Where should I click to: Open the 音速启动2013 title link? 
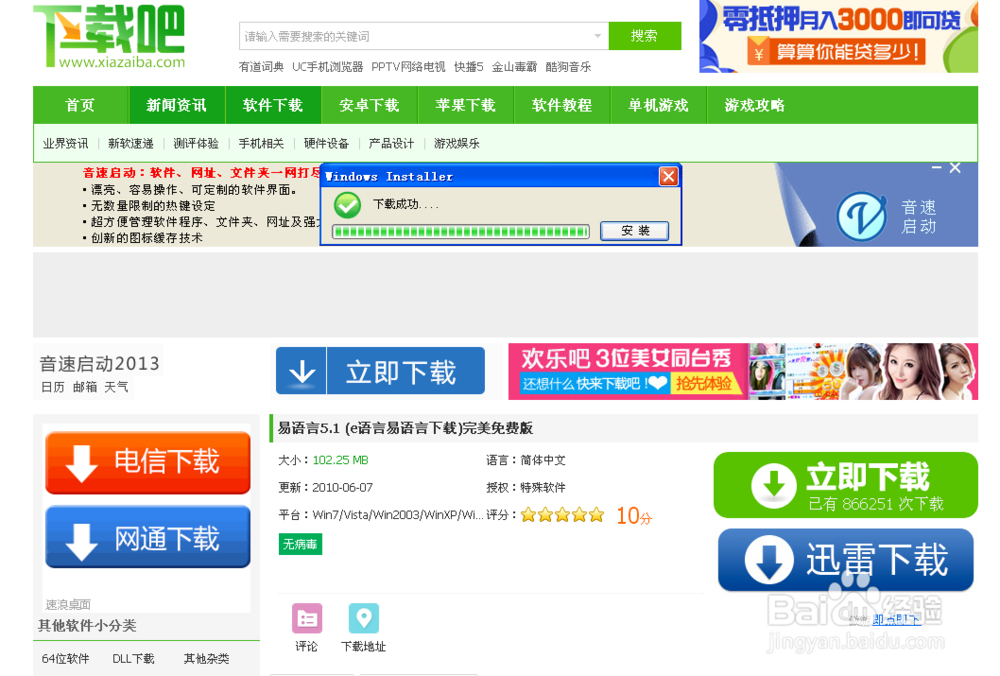[x=99, y=364]
